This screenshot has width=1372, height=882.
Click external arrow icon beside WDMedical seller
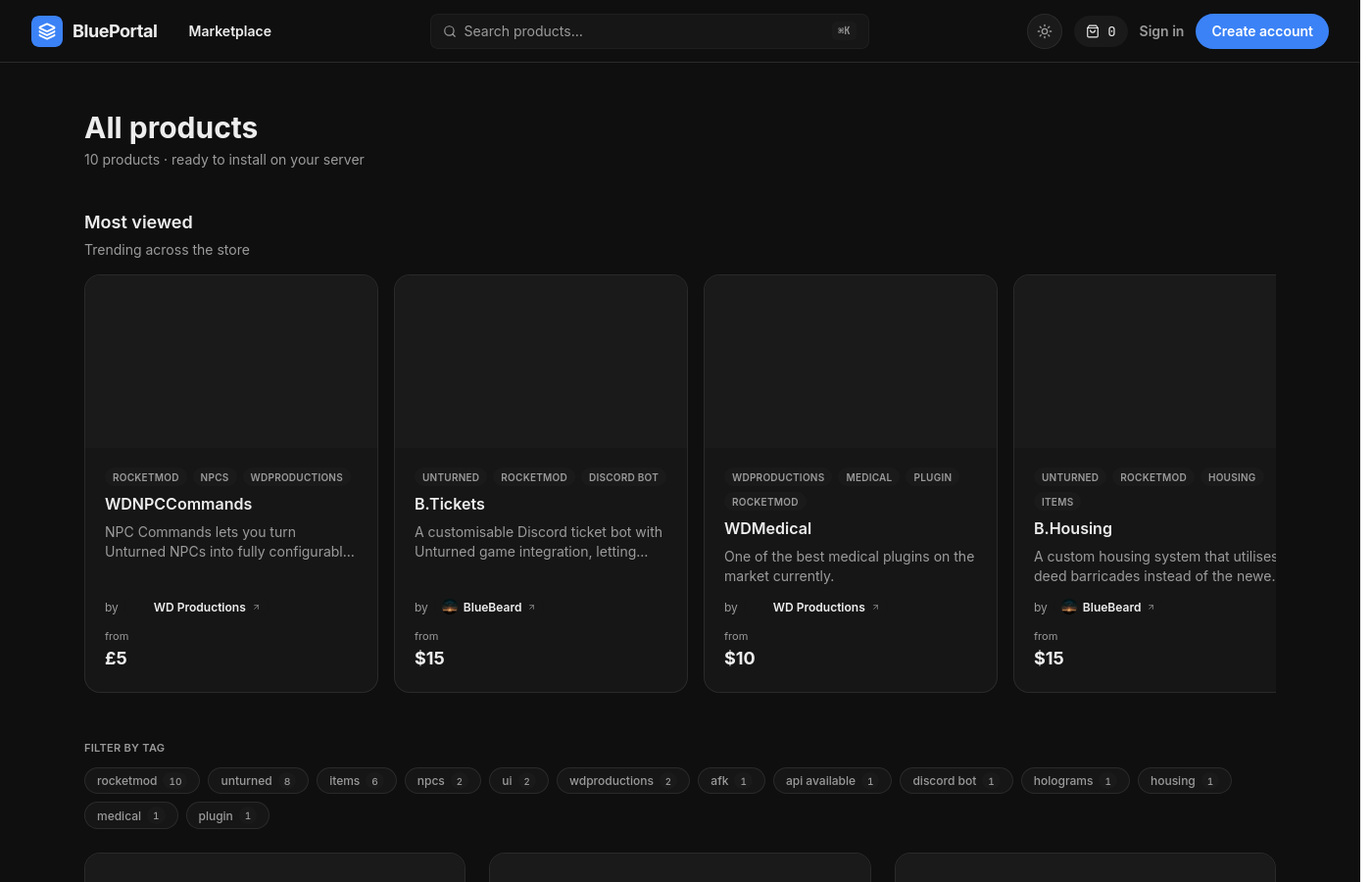[x=876, y=608]
